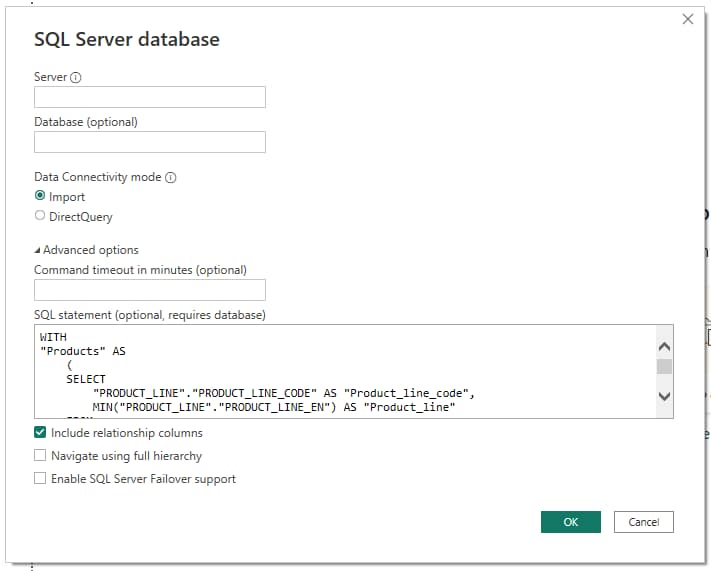711x571 pixels.
Task: Collapse the Advanced options section
Action: pyautogui.click(x=87, y=250)
